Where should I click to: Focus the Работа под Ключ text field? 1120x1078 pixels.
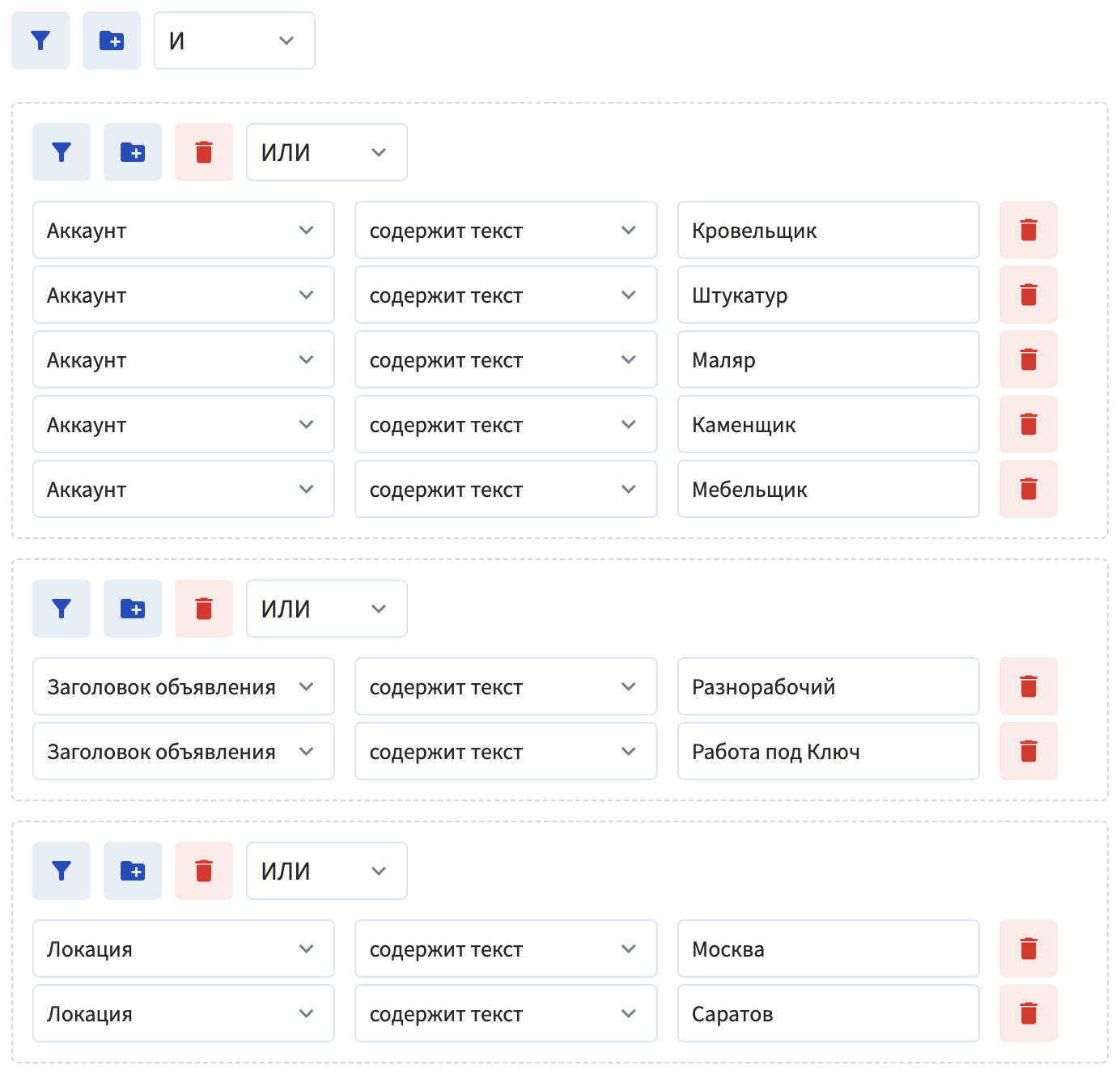coord(827,751)
